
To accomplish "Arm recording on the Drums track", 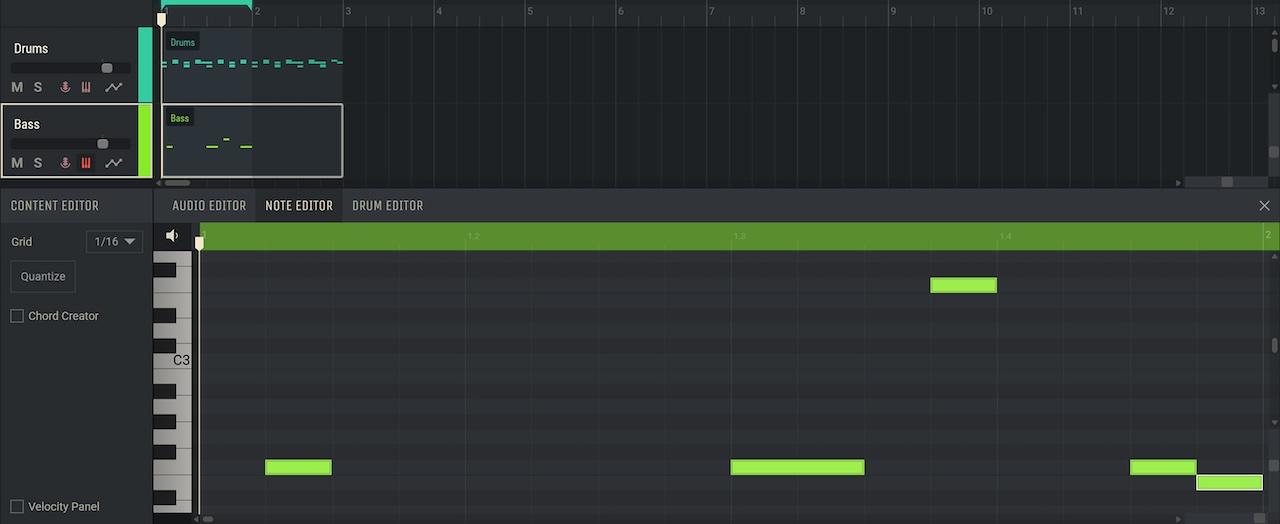I will 65,88.
